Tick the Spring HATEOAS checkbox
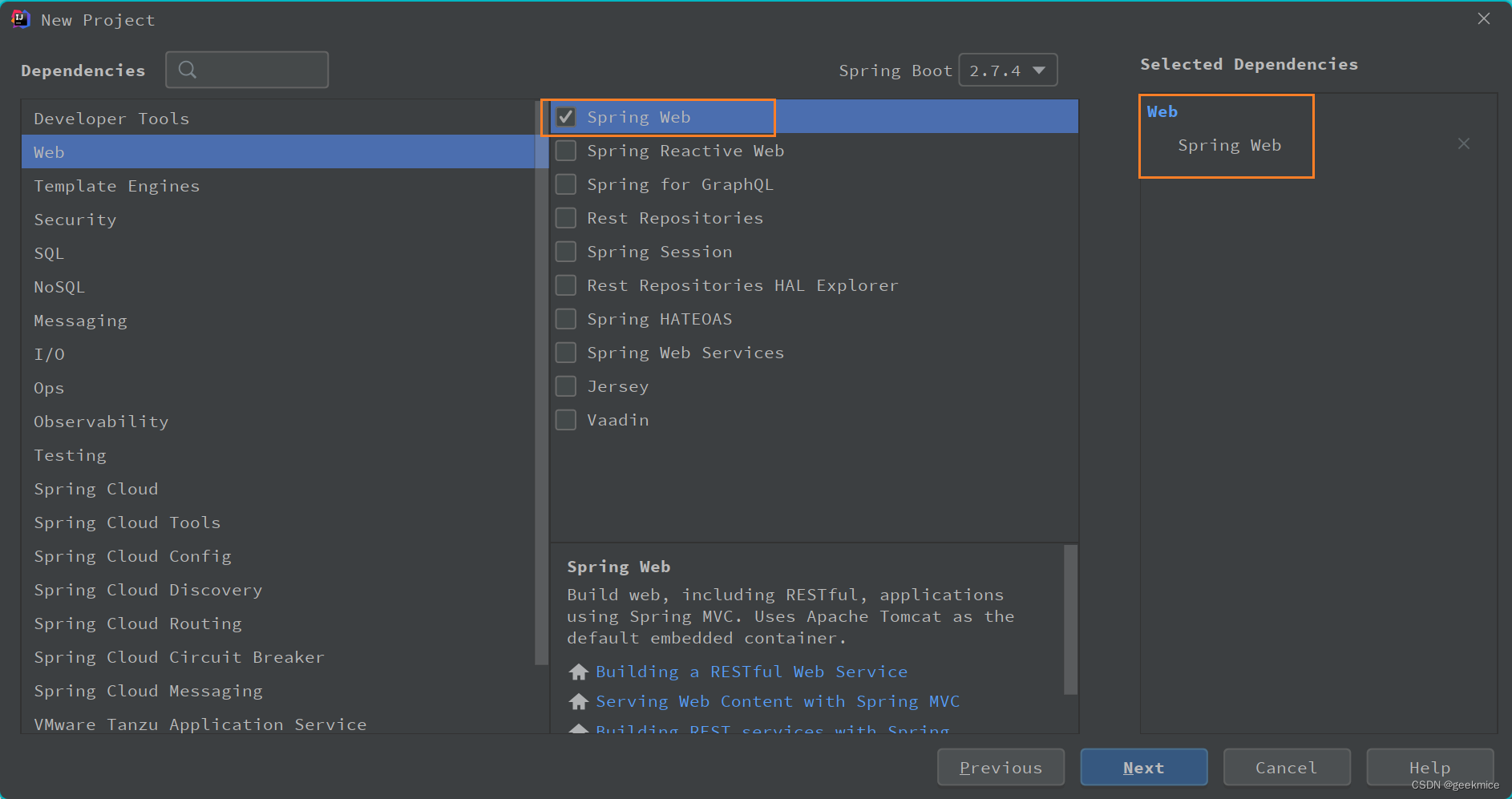The image size is (1512, 799). pos(566,319)
